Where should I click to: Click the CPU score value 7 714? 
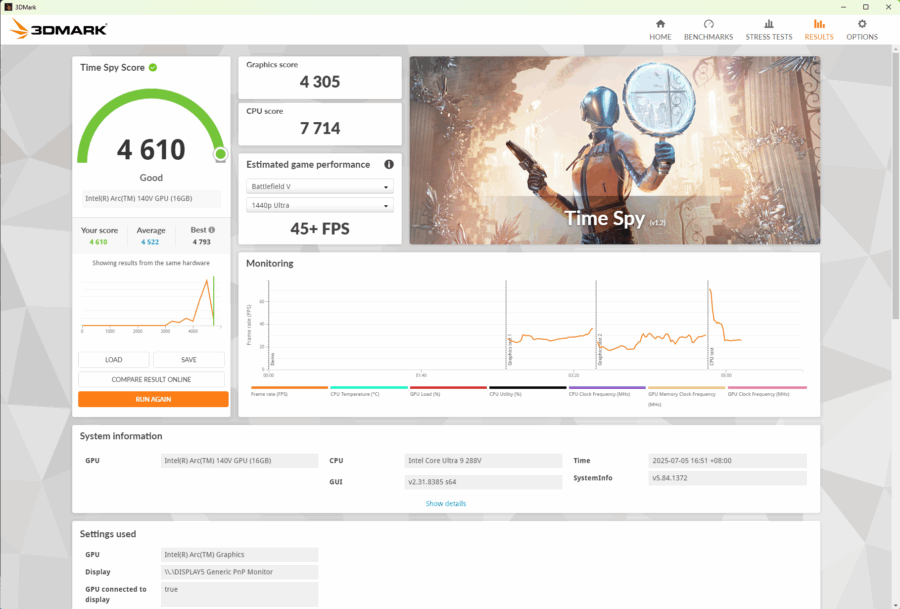(x=320, y=129)
